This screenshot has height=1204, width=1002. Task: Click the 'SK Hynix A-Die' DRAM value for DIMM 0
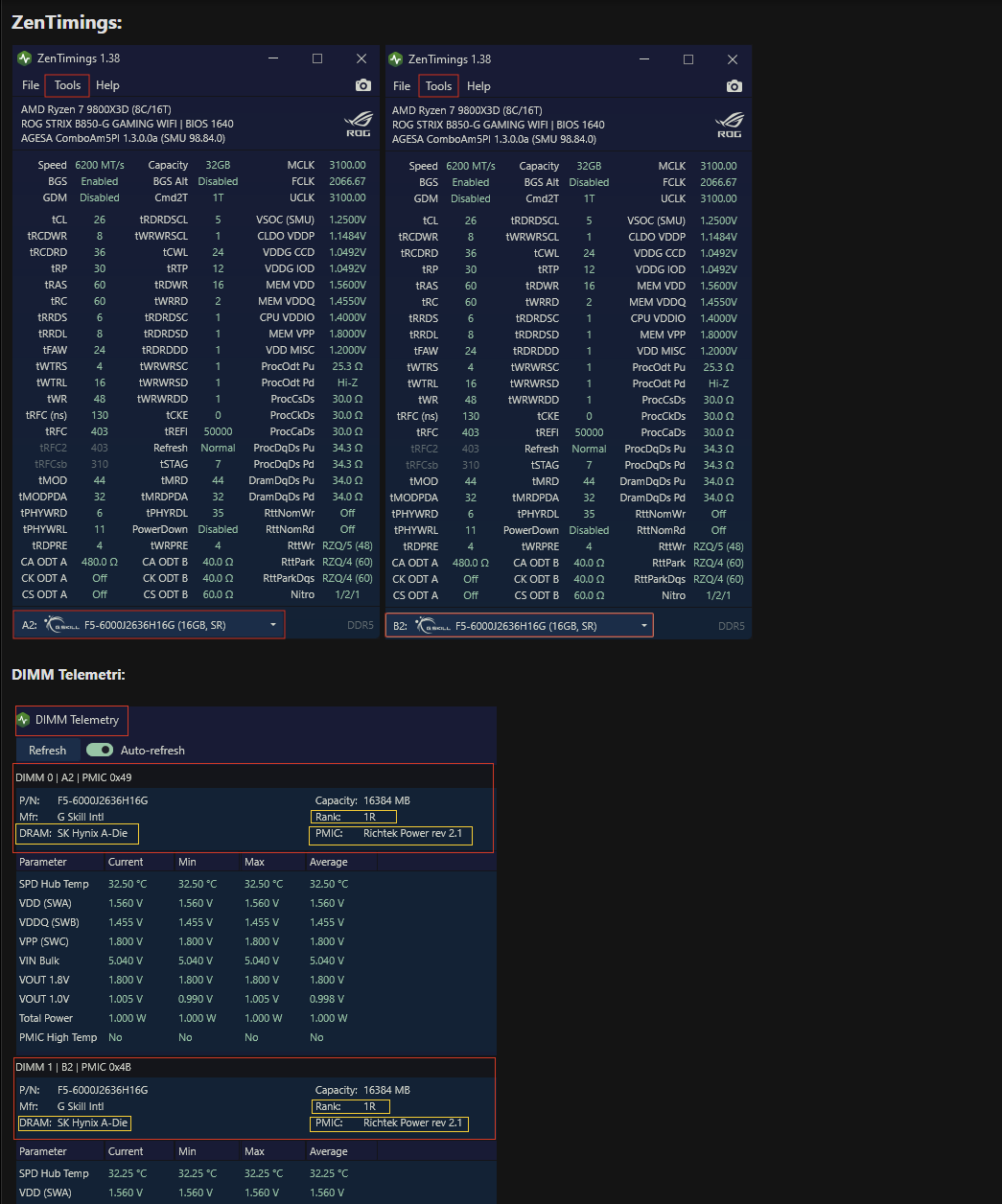tap(92, 833)
